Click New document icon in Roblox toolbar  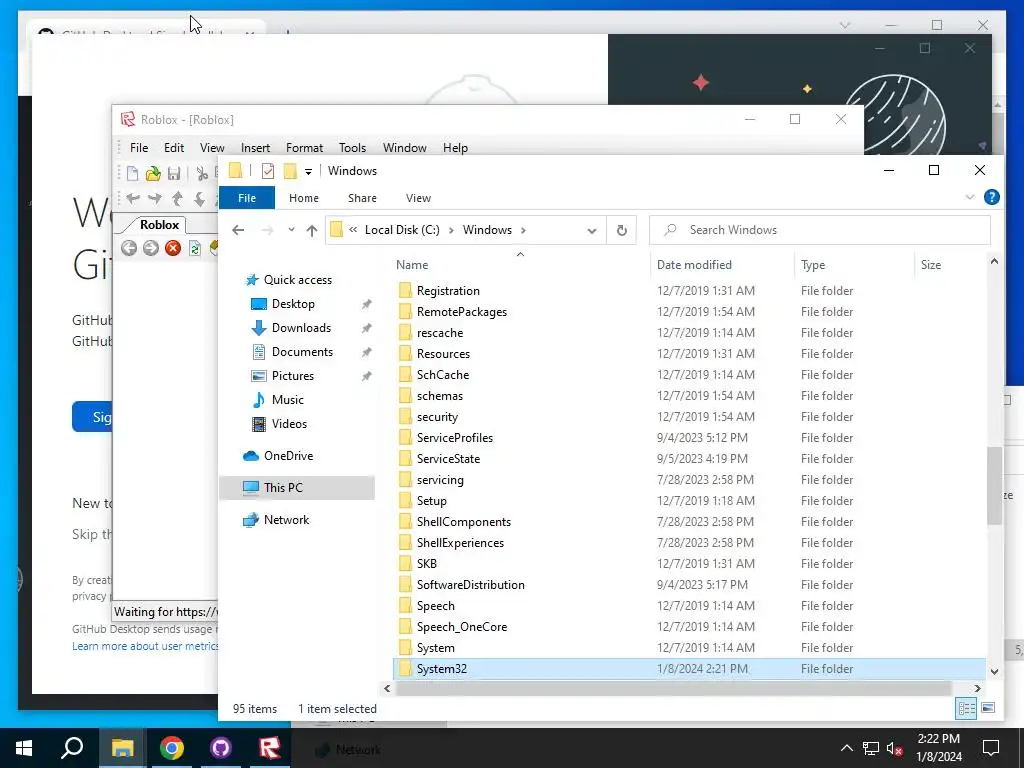pyautogui.click(x=133, y=173)
